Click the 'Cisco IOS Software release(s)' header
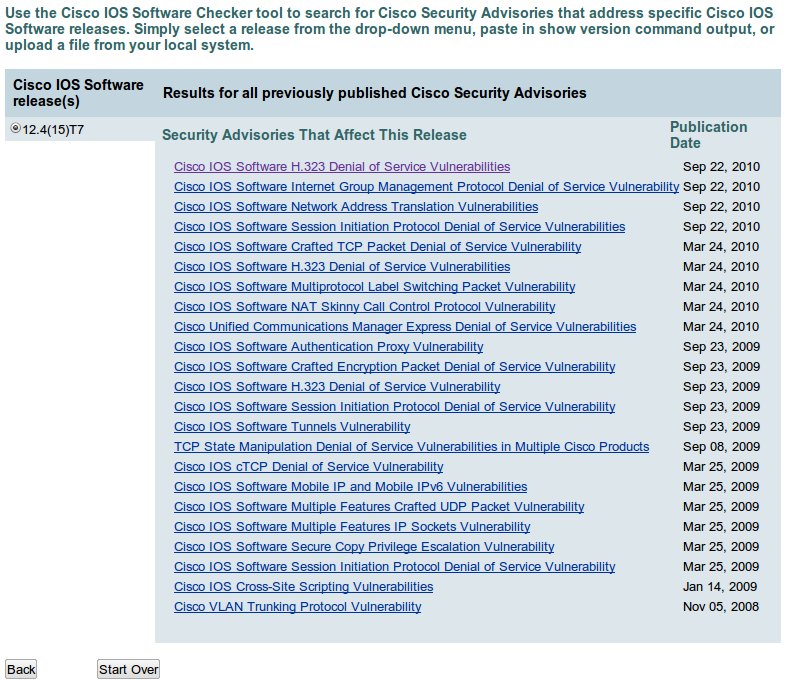The image size is (786, 682). pyautogui.click(x=78, y=93)
